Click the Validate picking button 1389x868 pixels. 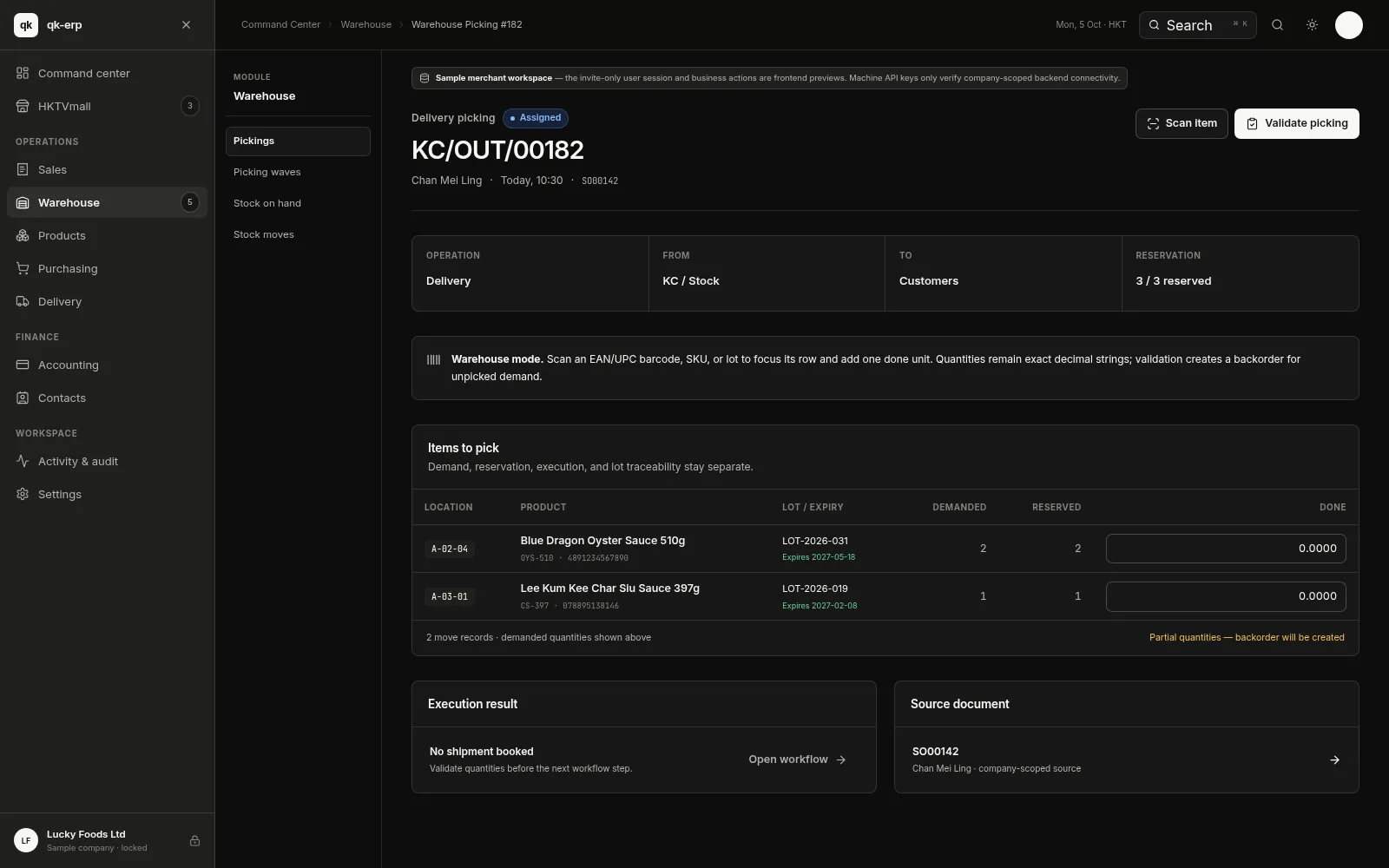(1296, 123)
